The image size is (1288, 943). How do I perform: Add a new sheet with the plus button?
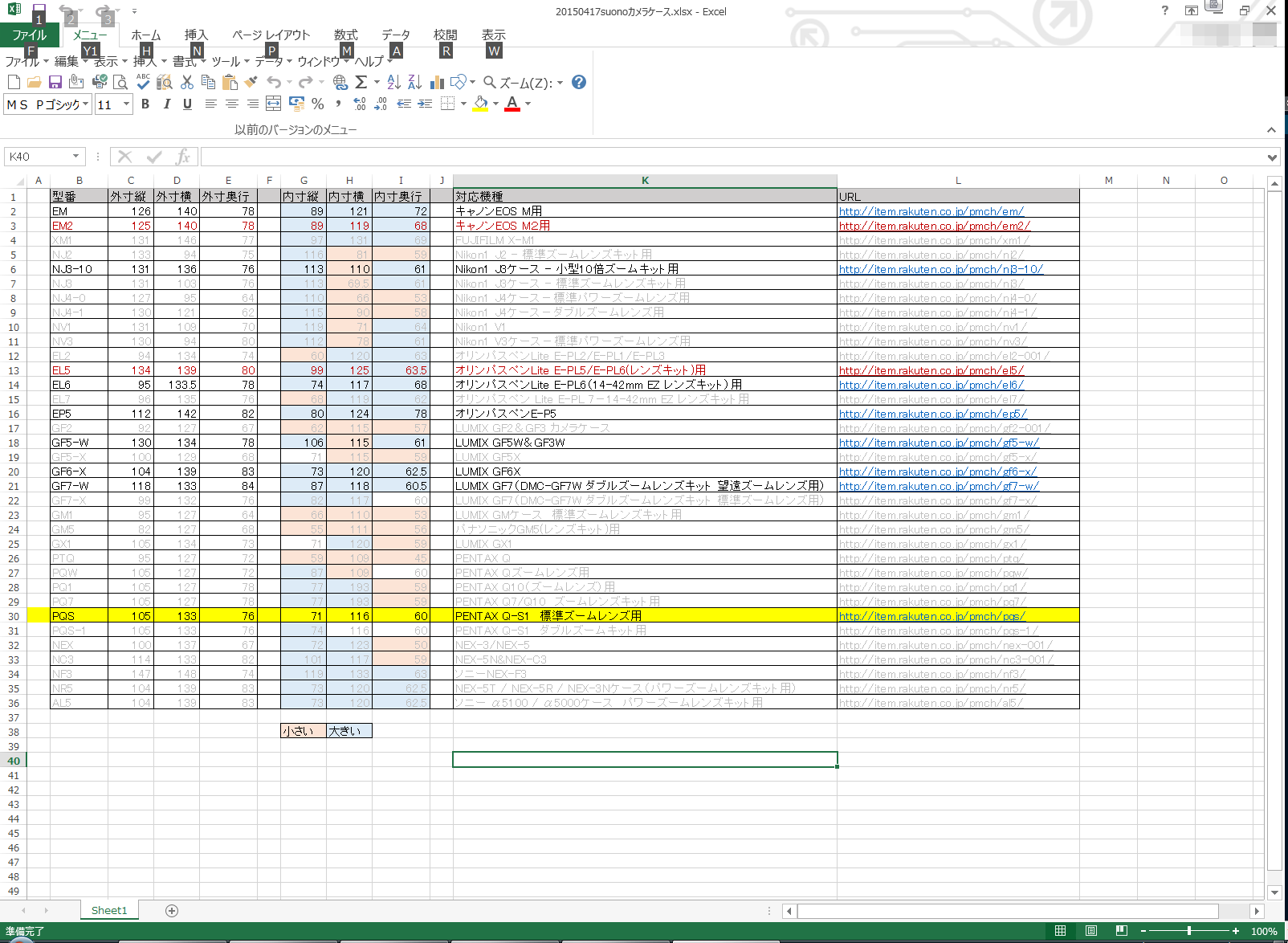click(172, 910)
